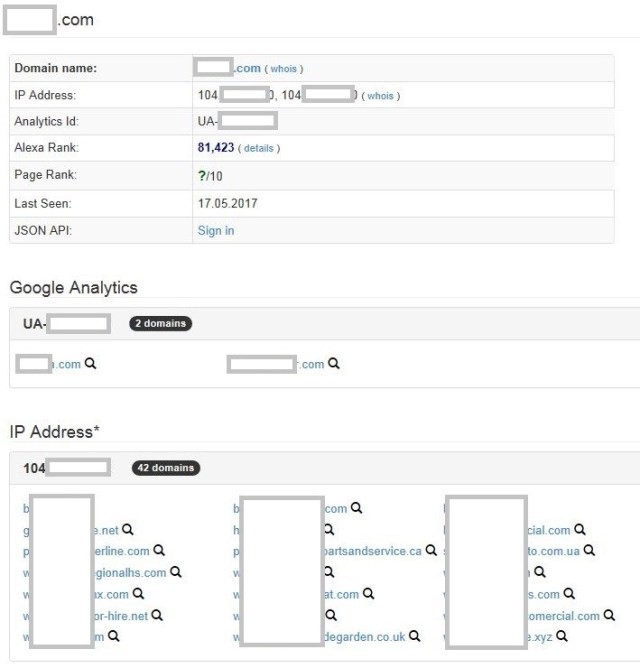Open the domain link ending in at.com
This screenshot has width=640, height=668.
point(341,594)
